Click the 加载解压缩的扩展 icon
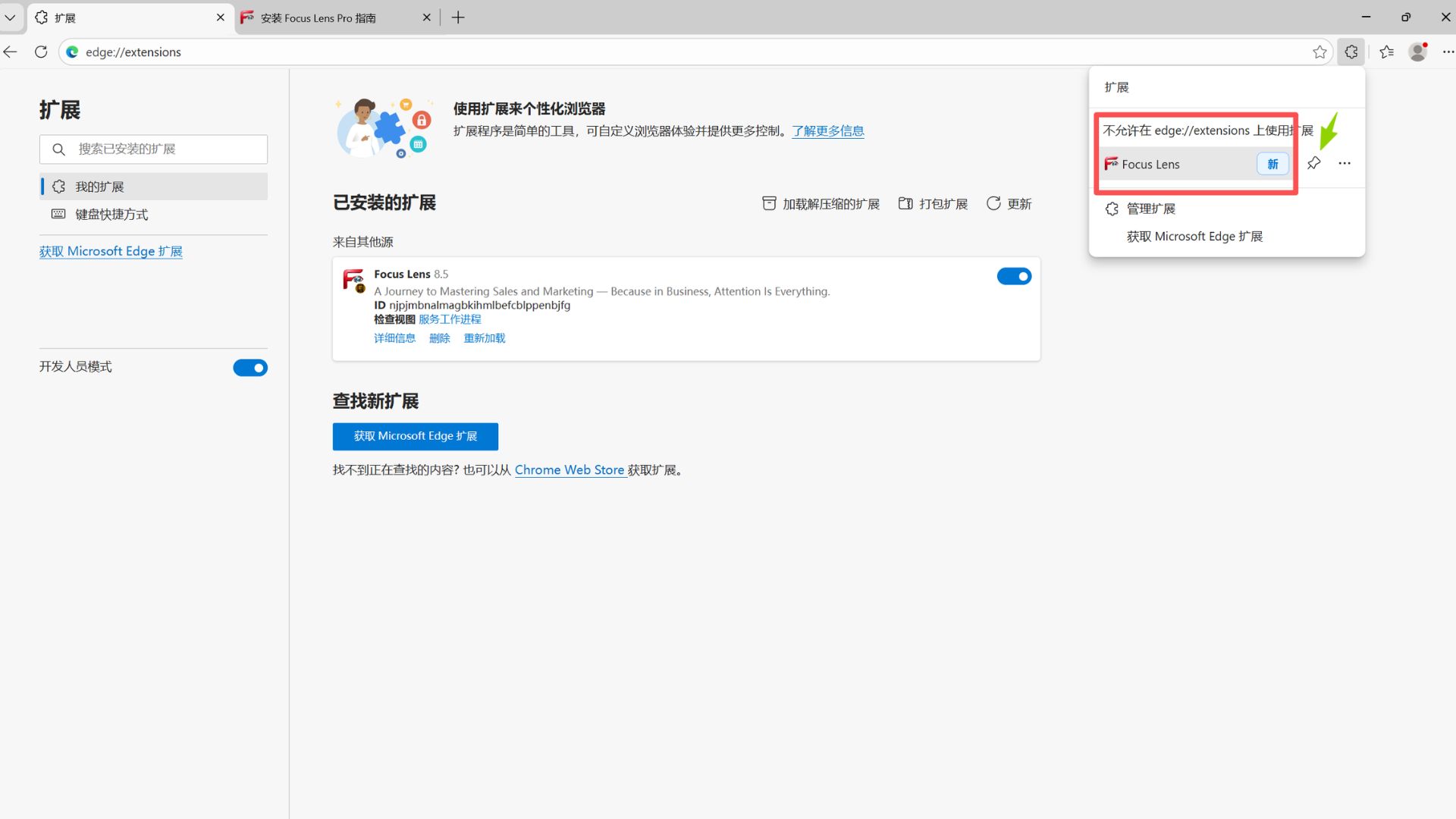 (769, 203)
